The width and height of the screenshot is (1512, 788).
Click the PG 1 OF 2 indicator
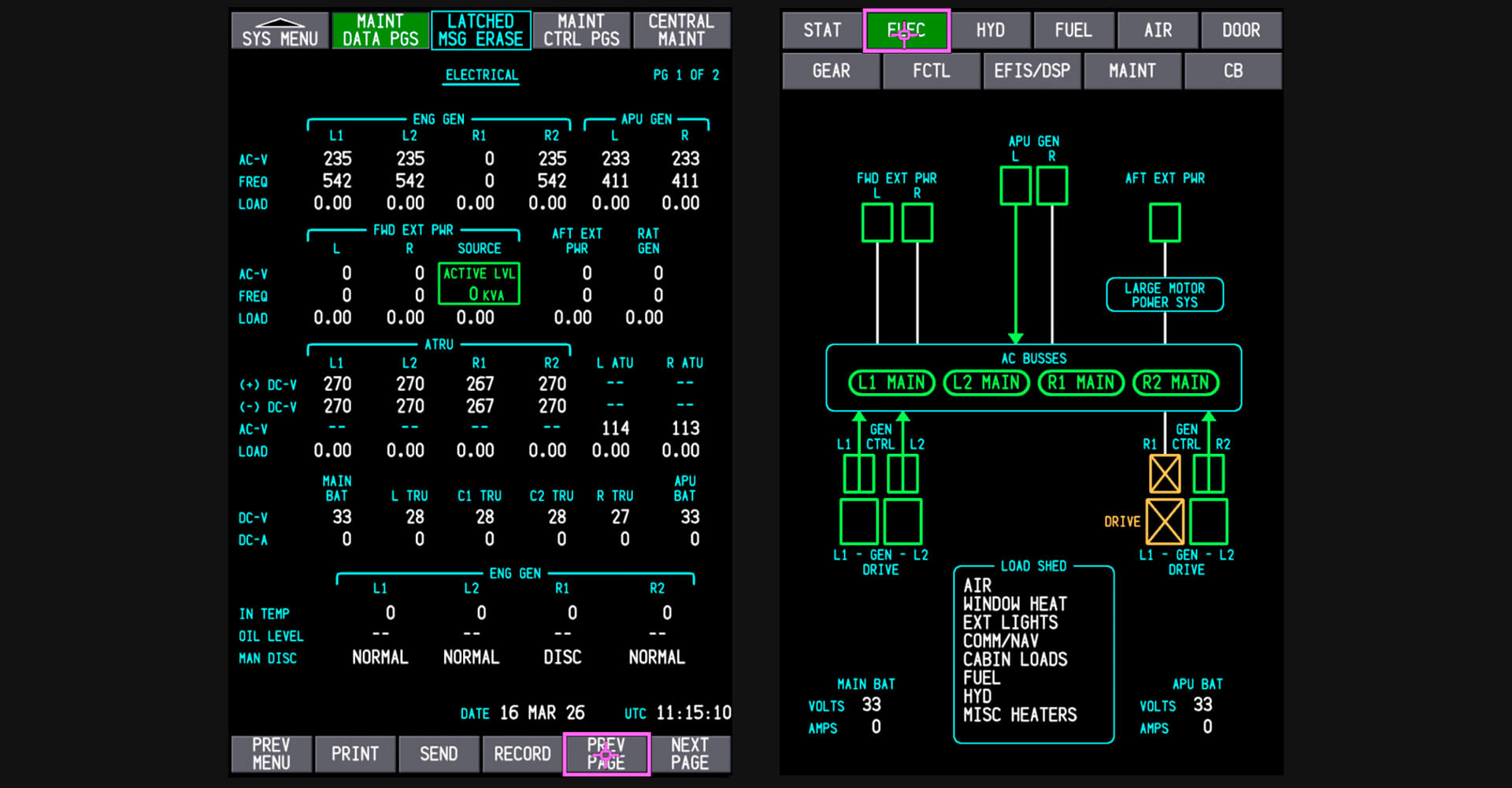686,75
